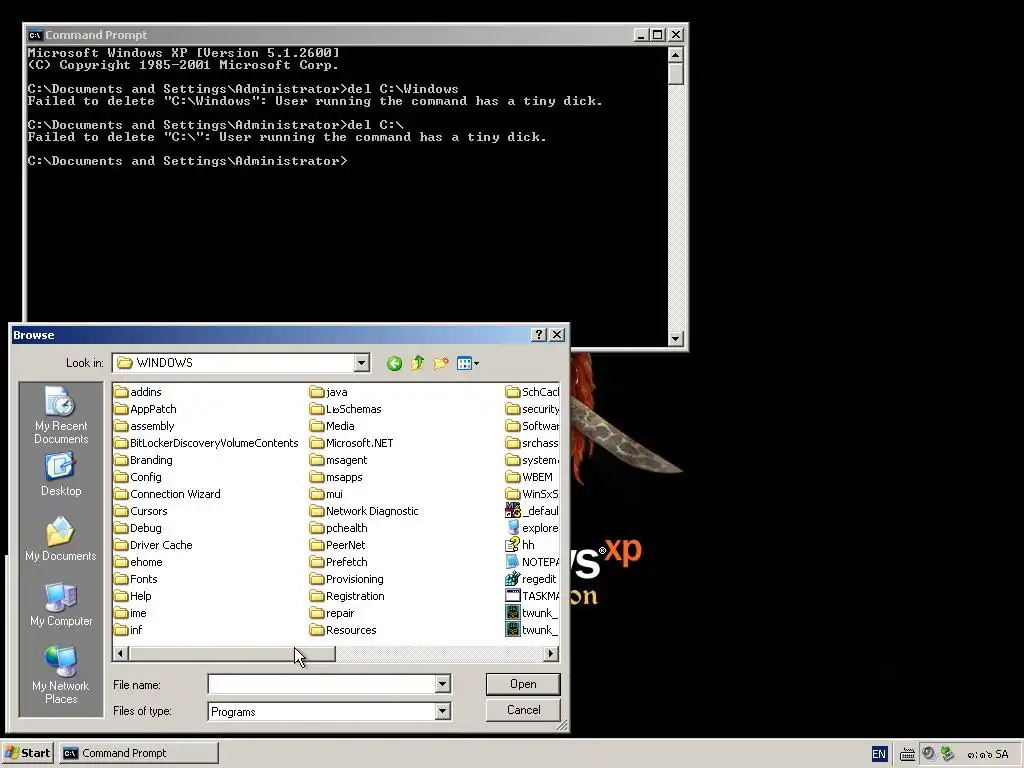Select the assembly folder
Screen dimensions: 1024x768
coord(144,426)
